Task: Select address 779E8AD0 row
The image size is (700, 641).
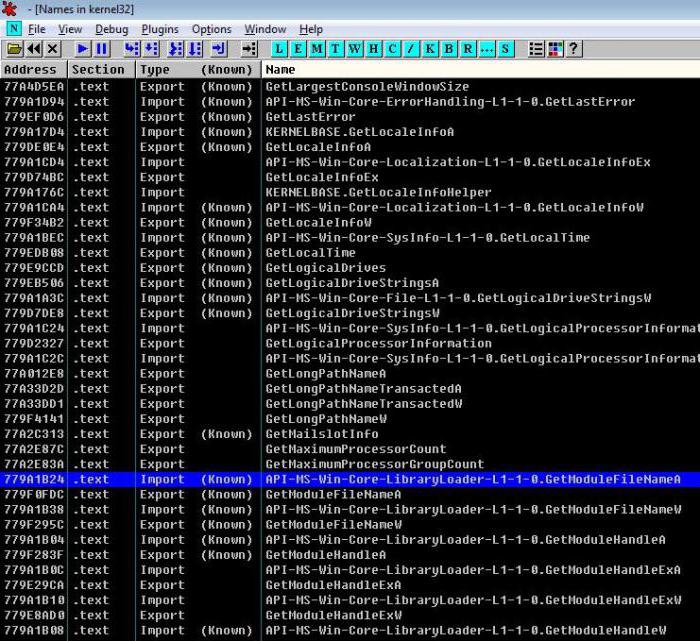Action: point(350,616)
